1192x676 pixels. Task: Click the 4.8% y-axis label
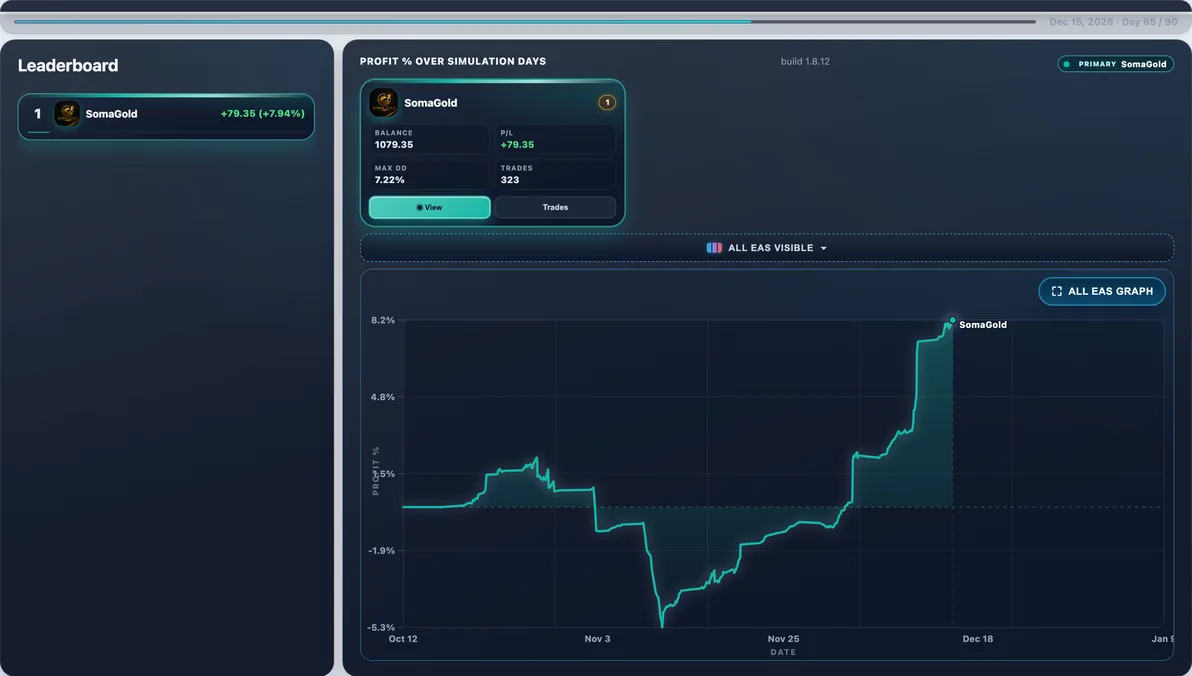tap(382, 397)
